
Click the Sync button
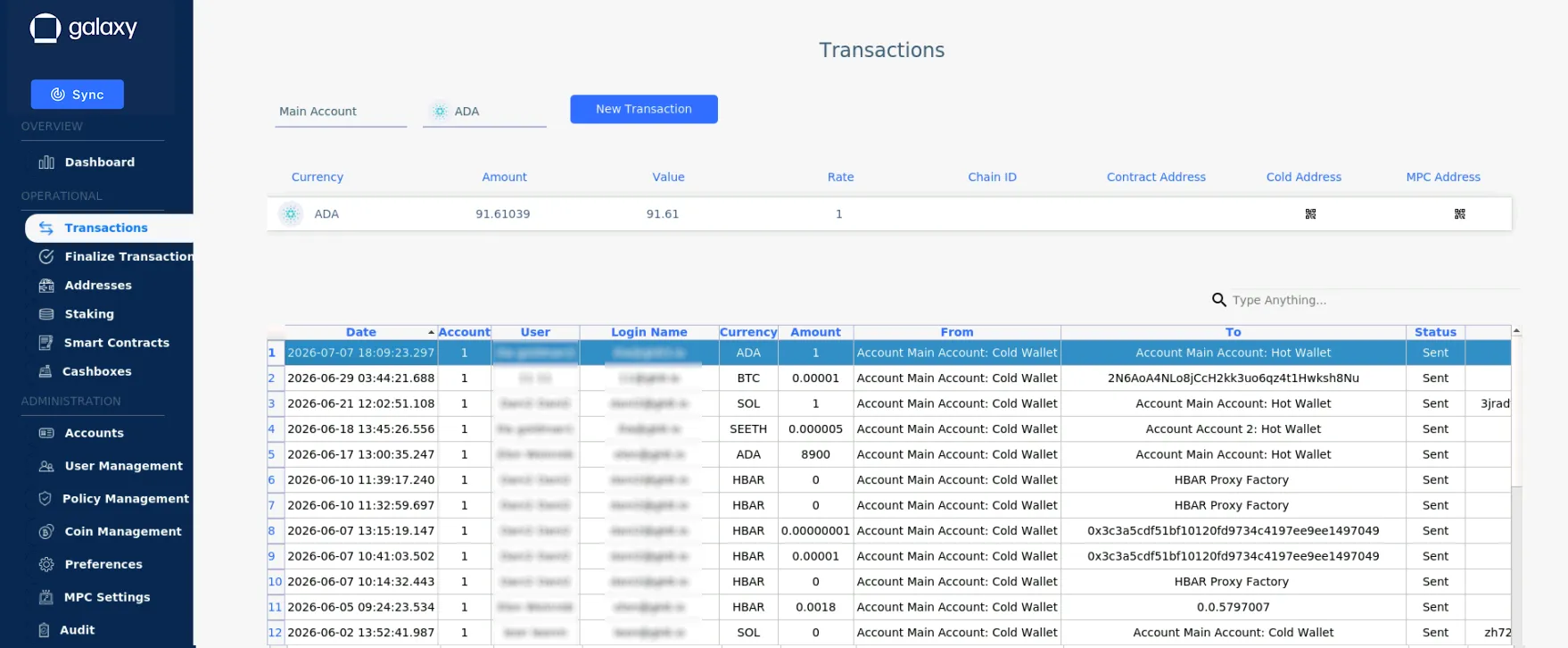click(78, 95)
